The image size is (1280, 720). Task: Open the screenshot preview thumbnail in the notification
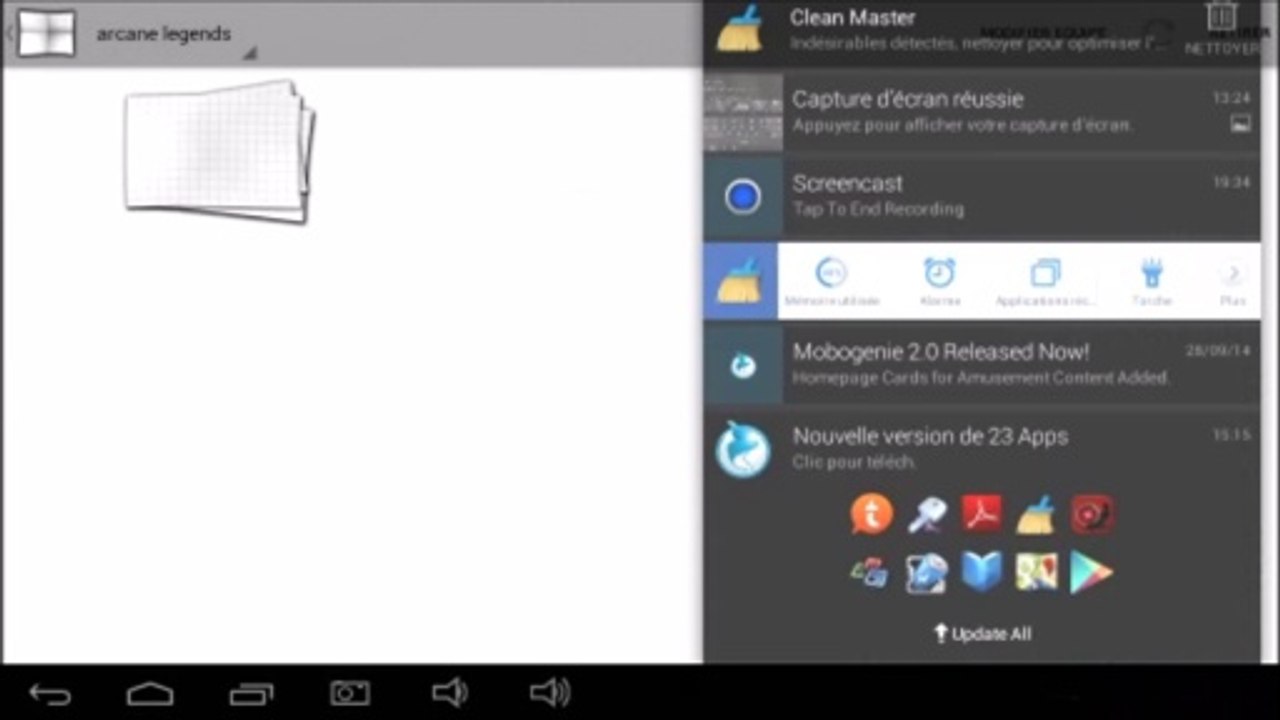coord(742,111)
